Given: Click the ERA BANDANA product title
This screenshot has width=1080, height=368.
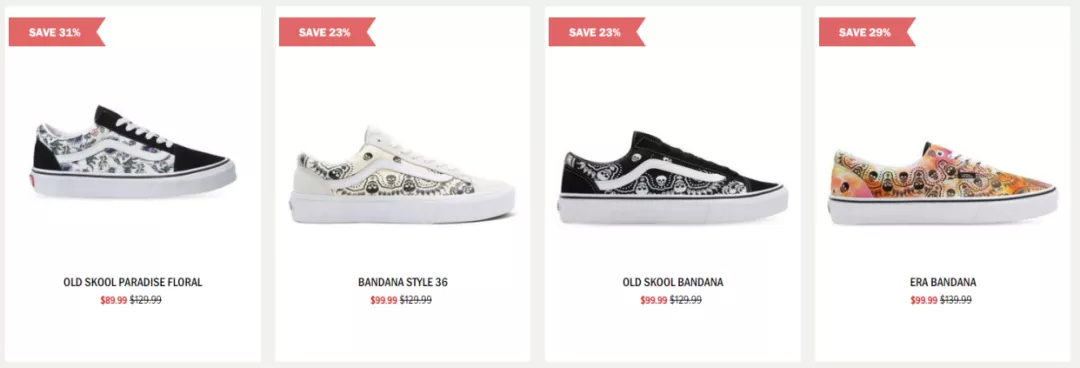Looking at the screenshot, I should [x=943, y=283].
